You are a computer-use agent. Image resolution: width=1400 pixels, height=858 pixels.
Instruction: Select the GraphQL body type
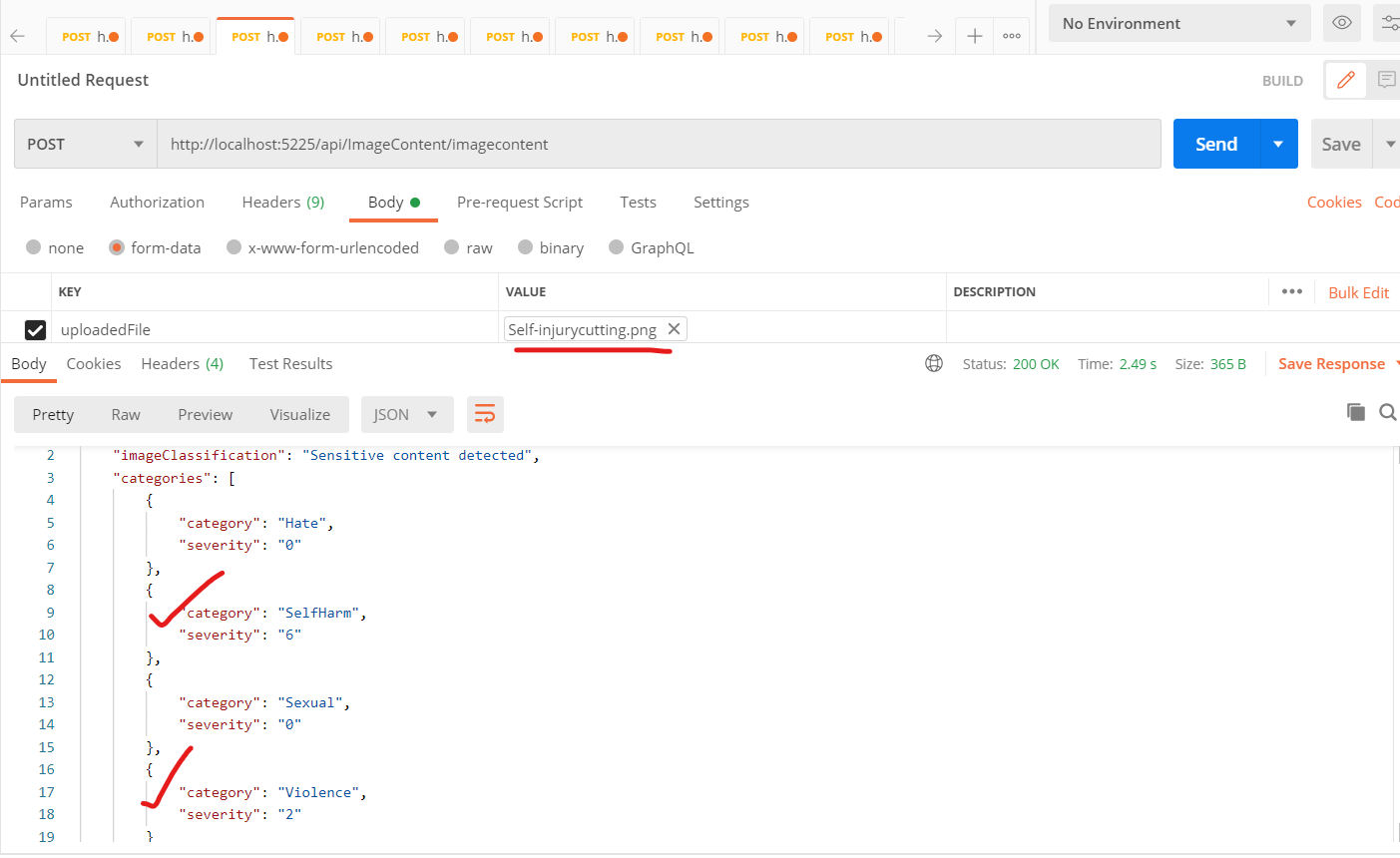click(x=616, y=247)
